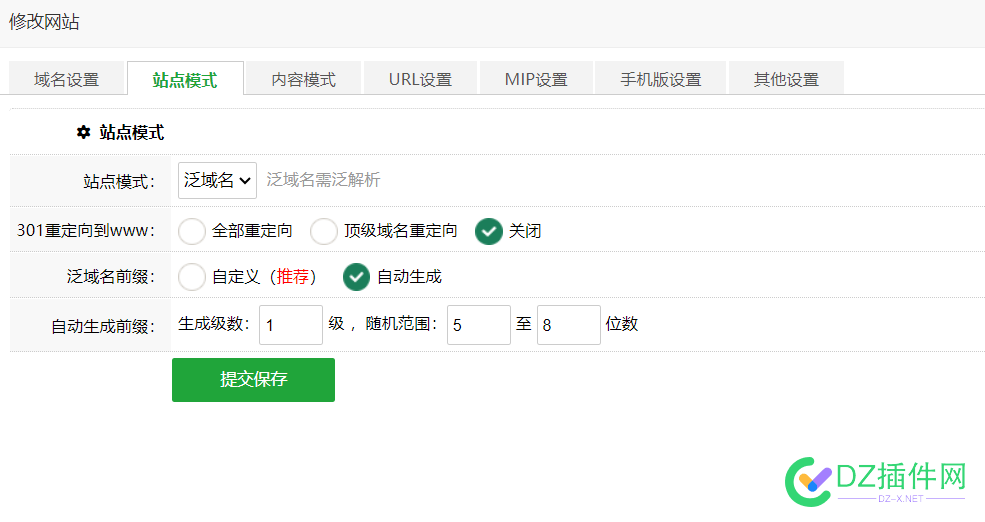Choose 顶级域名重定向 radio option

[x=324, y=231]
